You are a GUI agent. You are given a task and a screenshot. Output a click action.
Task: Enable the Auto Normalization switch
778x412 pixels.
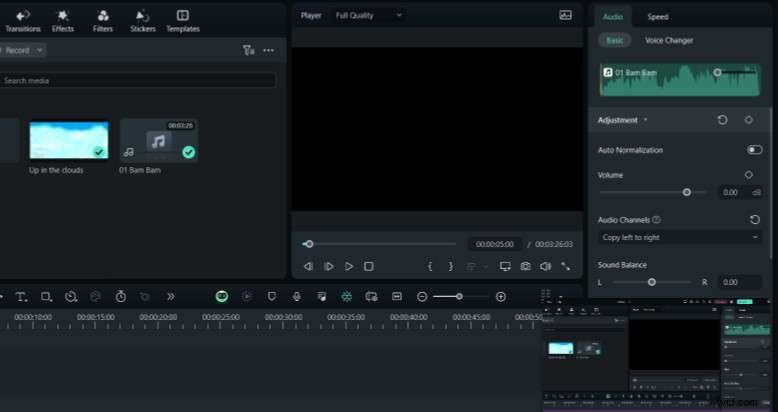coord(754,150)
